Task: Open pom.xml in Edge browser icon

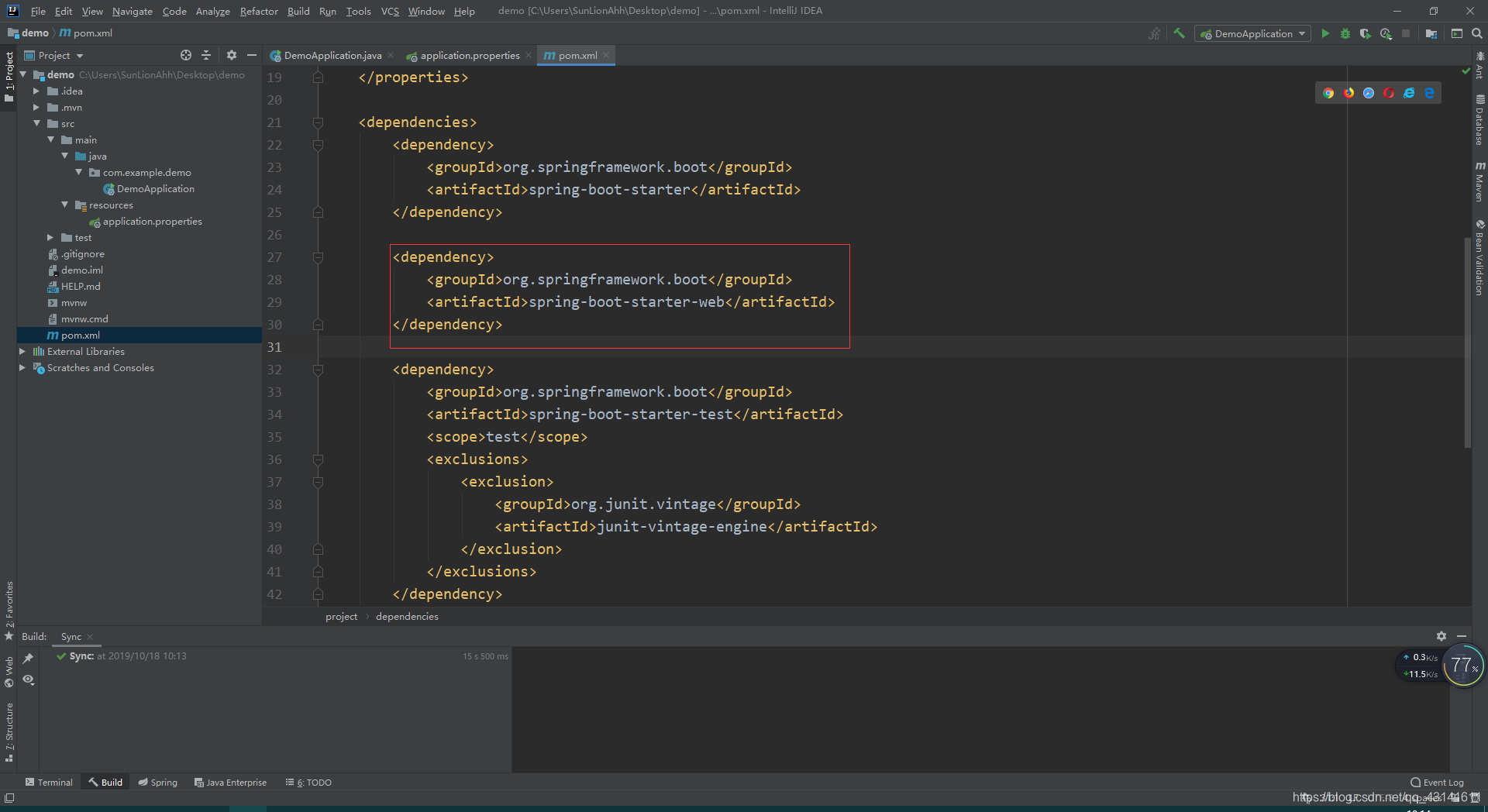Action: [x=1429, y=93]
